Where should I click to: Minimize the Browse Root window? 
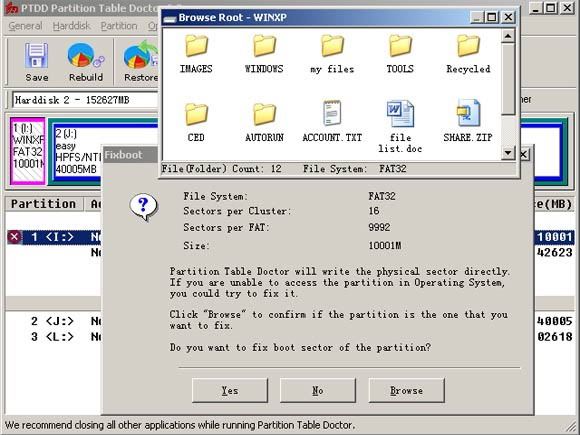[x=477, y=17]
